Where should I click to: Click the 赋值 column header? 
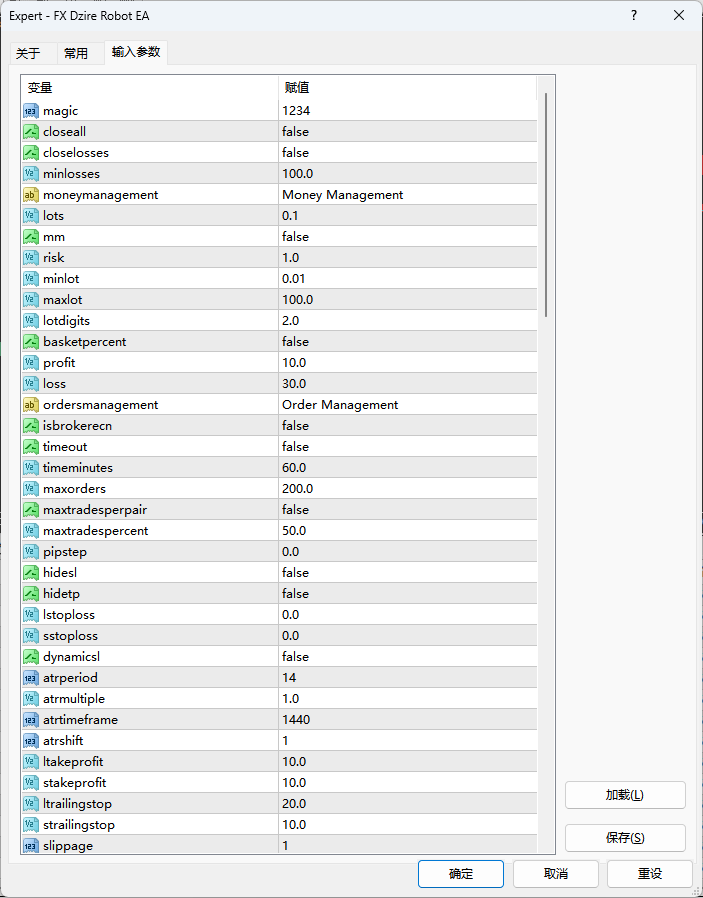point(408,88)
